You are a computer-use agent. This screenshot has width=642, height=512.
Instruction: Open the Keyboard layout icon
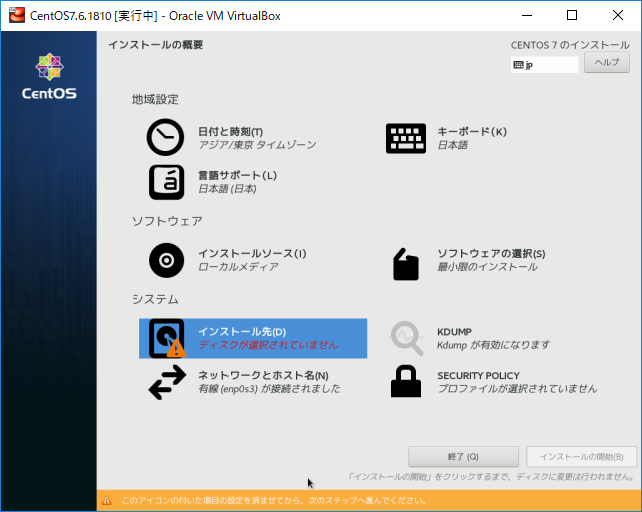coord(406,138)
